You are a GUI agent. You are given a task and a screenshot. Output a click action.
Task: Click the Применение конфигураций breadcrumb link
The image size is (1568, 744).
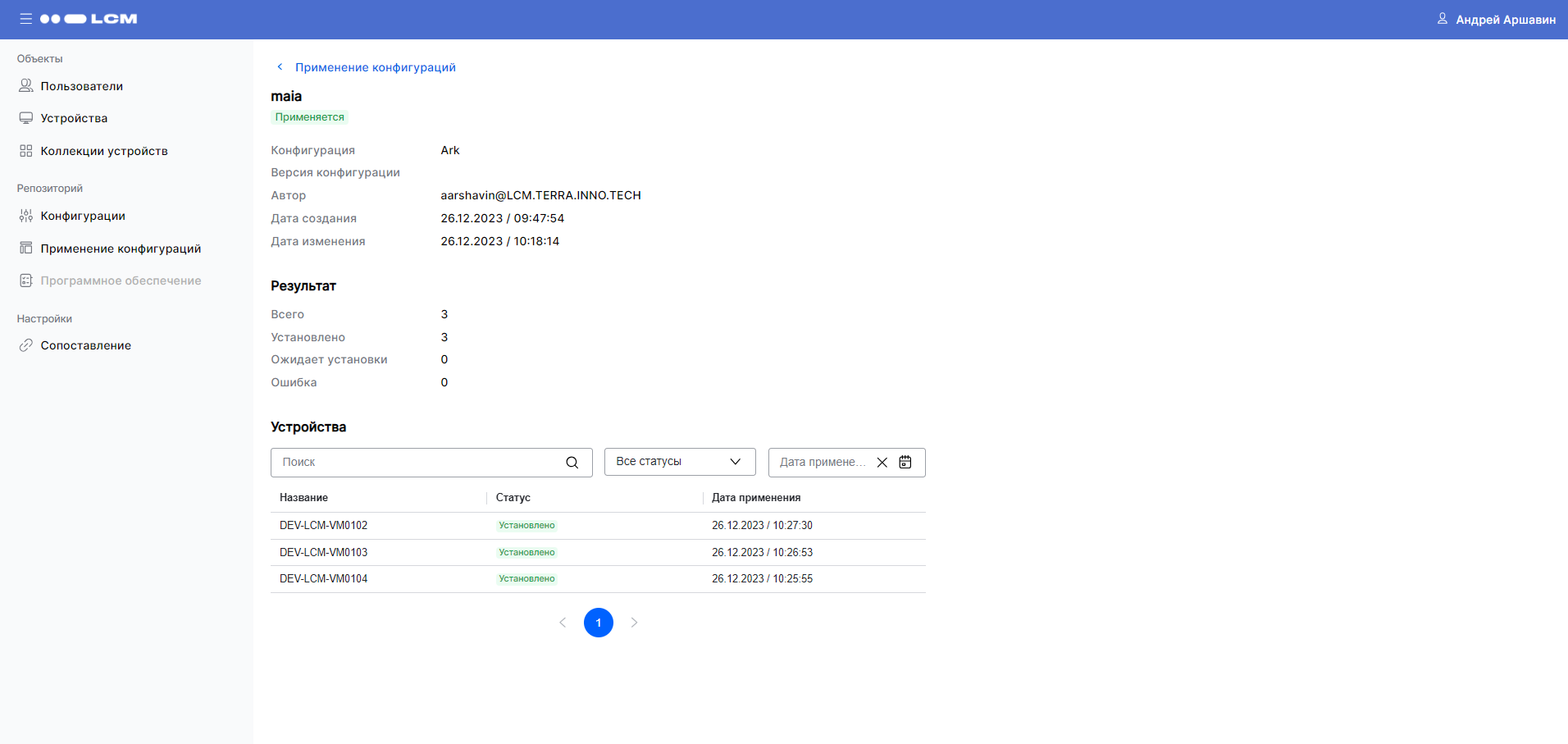[x=375, y=67]
